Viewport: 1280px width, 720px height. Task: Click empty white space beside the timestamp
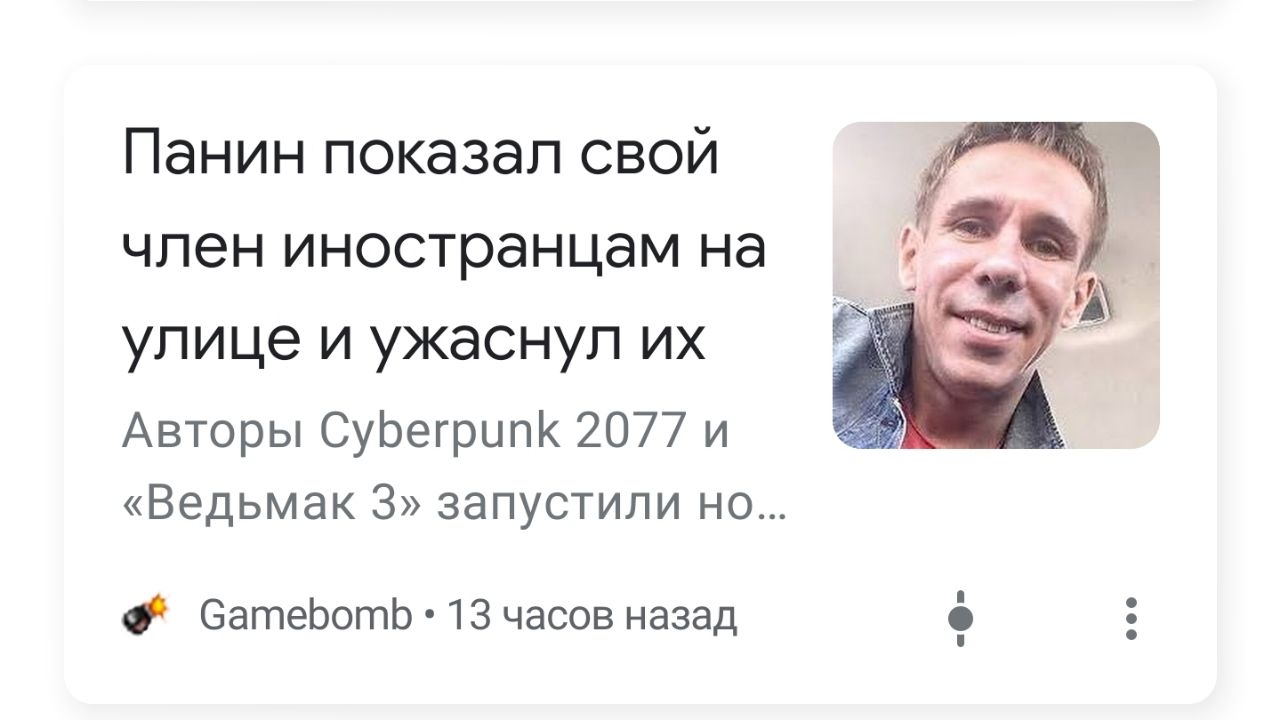840,617
